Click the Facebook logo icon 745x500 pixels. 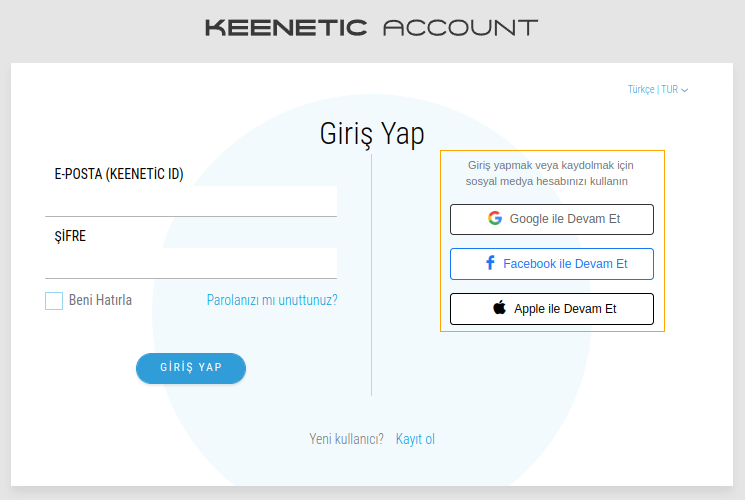[490, 264]
